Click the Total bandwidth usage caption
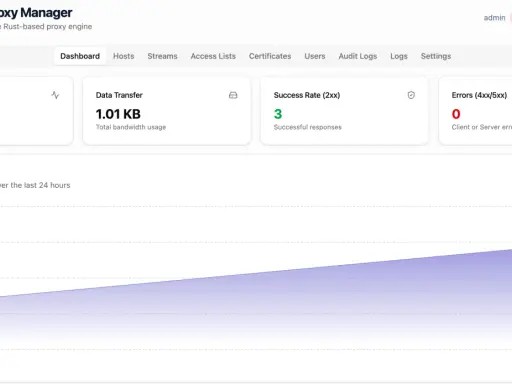This screenshot has width=512, height=384. (131, 127)
